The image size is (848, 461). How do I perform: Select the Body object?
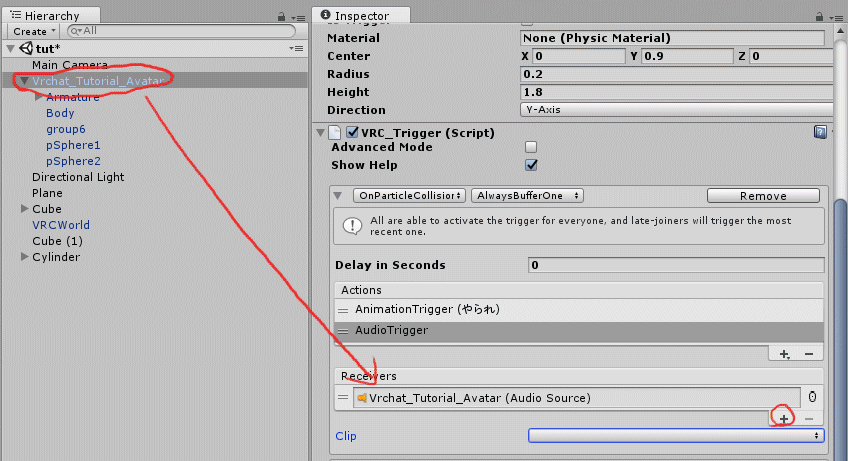click(x=60, y=113)
